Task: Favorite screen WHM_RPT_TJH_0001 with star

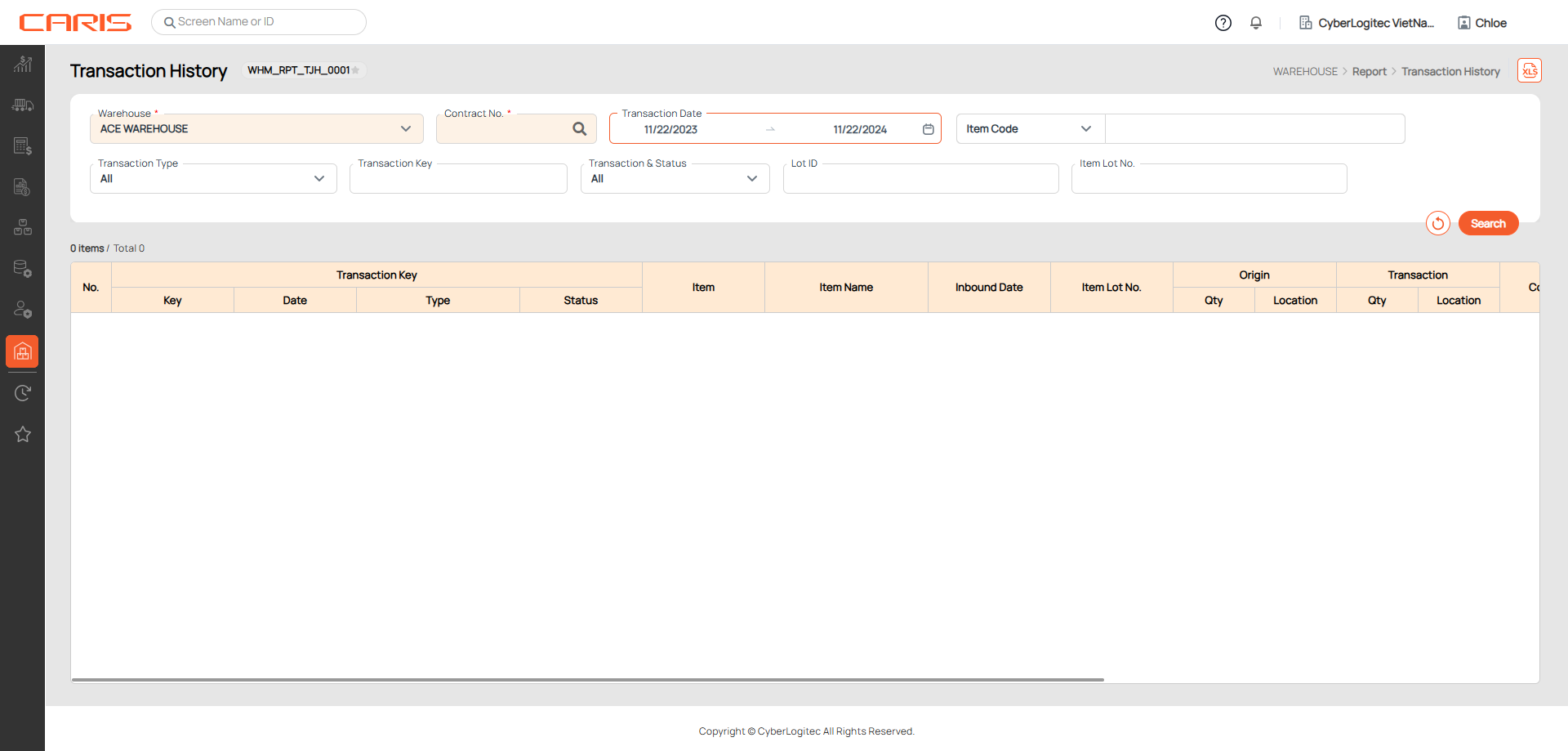Action: point(355,70)
